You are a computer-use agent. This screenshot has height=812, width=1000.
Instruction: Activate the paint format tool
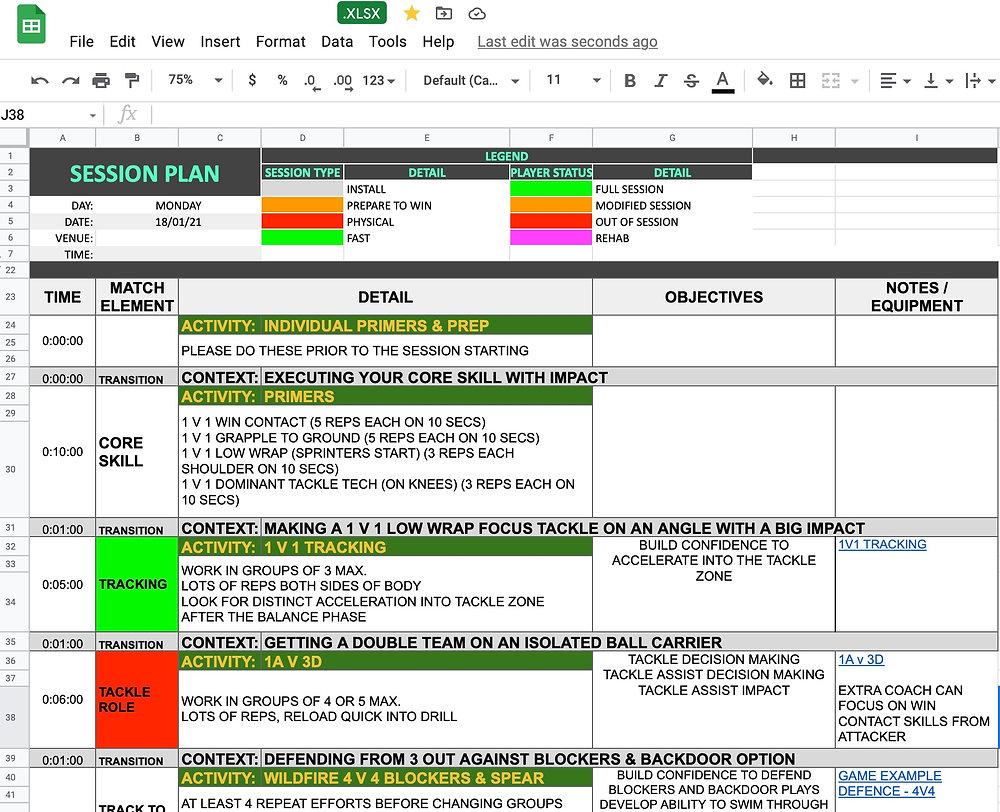pyautogui.click(x=132, y=80)
